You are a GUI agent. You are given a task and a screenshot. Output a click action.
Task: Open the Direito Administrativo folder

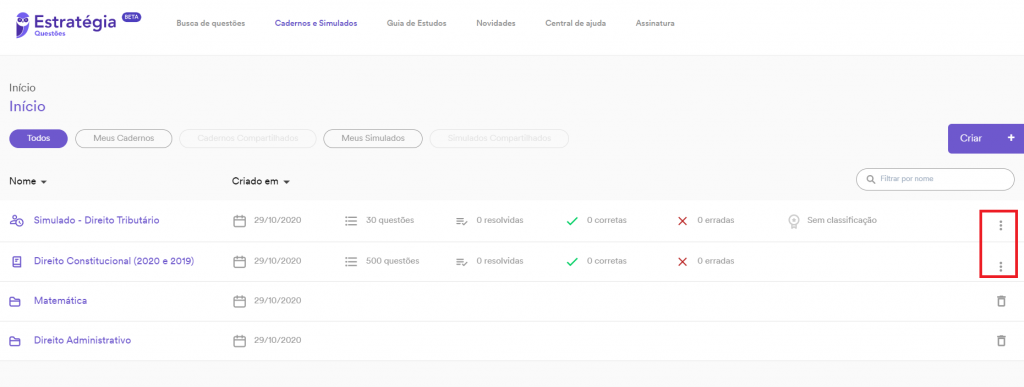pyautogui.click(x=82, y=341)
